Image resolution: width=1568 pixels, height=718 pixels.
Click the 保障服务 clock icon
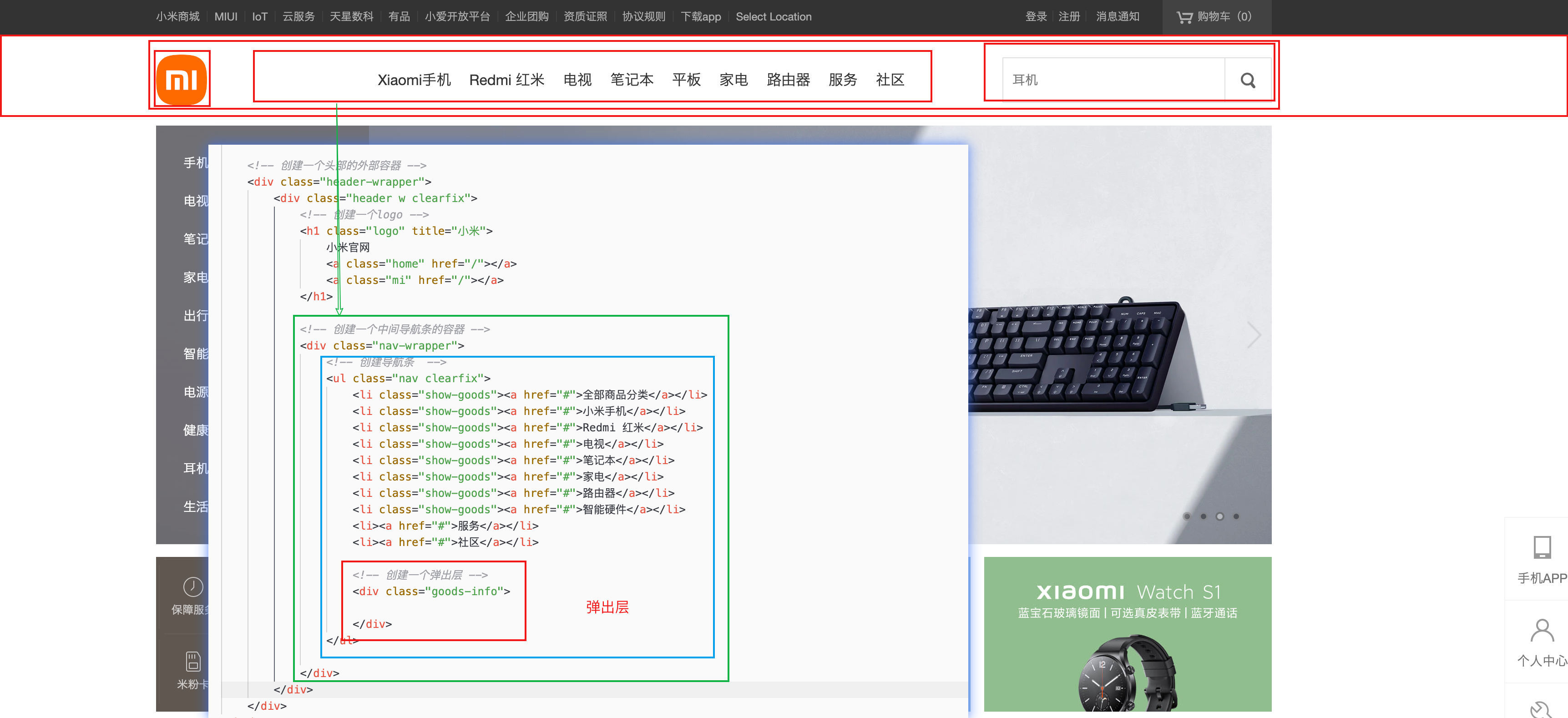coord(193,586)
